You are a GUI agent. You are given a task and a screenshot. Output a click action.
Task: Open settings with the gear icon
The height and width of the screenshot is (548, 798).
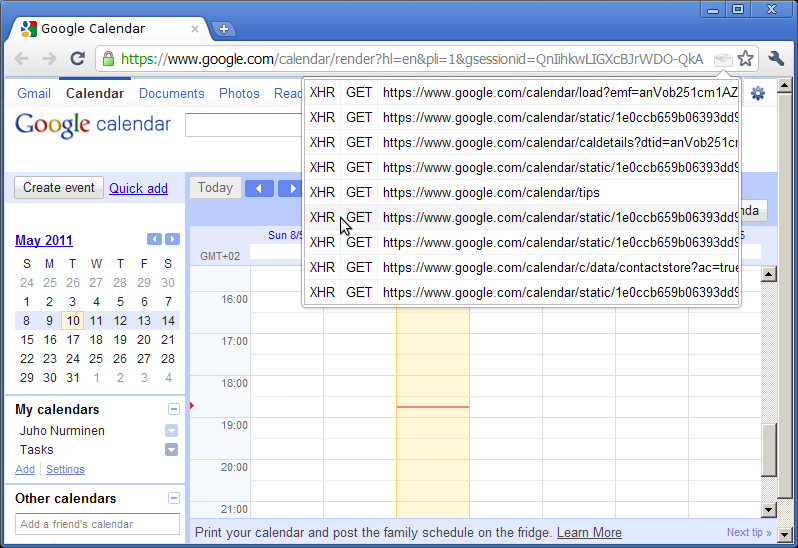758,93
